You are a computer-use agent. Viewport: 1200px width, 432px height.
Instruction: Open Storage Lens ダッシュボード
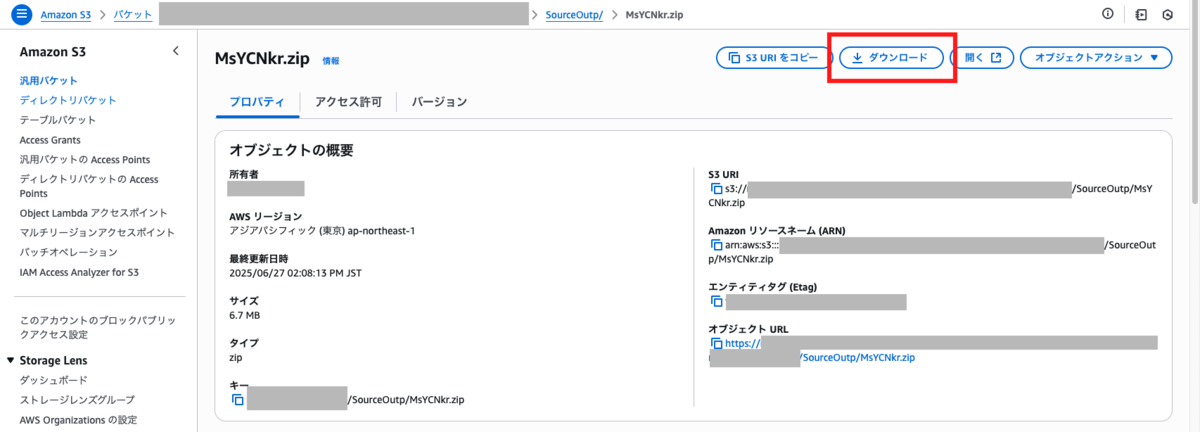[53, 380]
